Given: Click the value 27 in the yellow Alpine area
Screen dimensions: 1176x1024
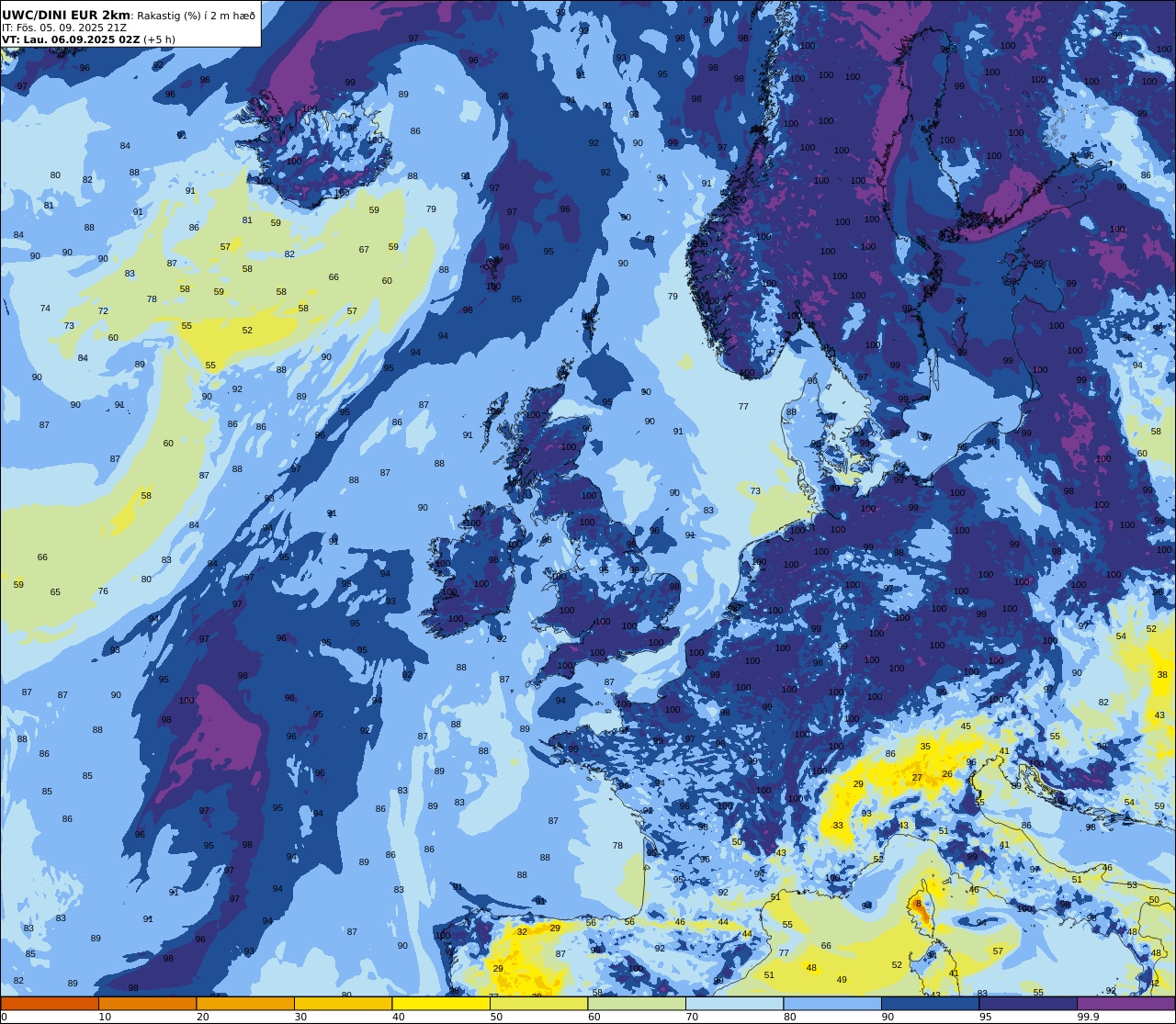Looking at the screenshot, I should (917, 778).
